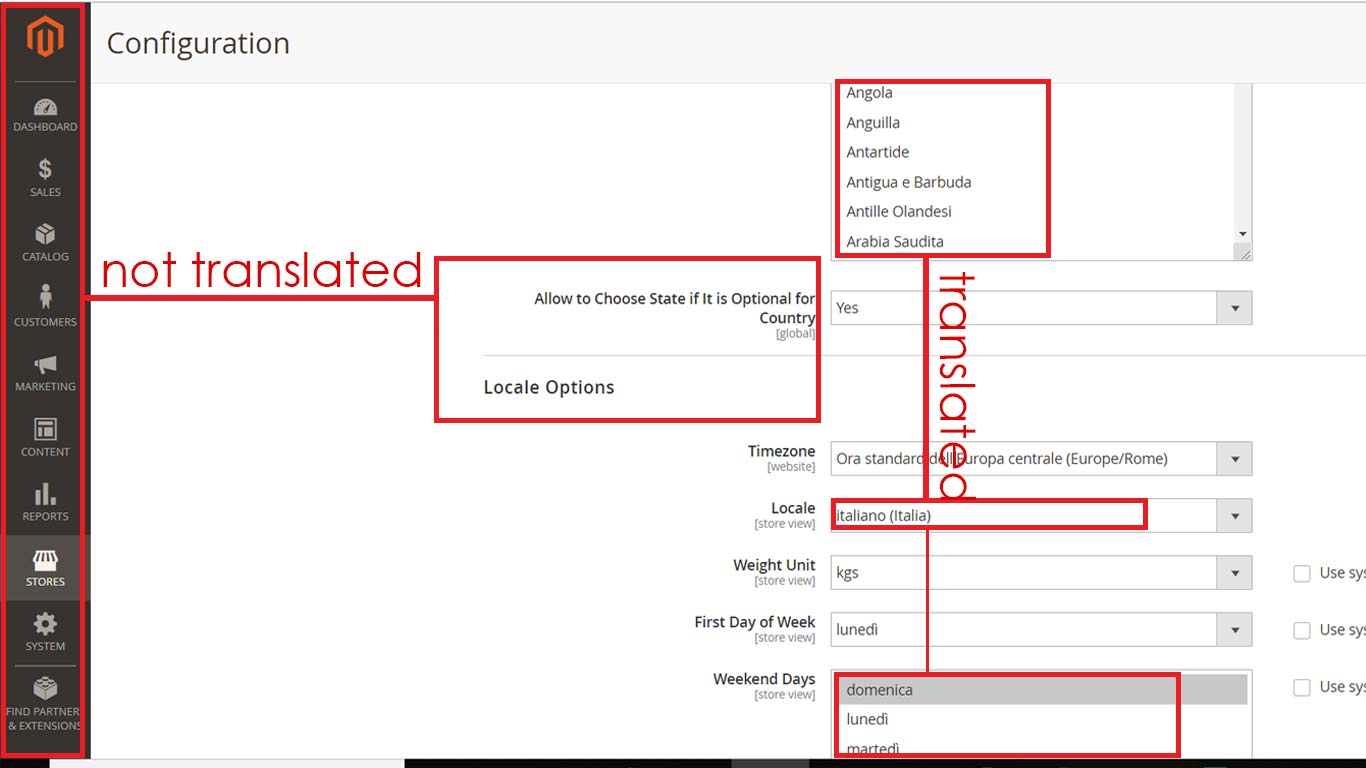The width and height of the screenshot is (1366, 768).
Task: Toggle Use system value for First Day of Week
Action: click(x=1302, y=630)
